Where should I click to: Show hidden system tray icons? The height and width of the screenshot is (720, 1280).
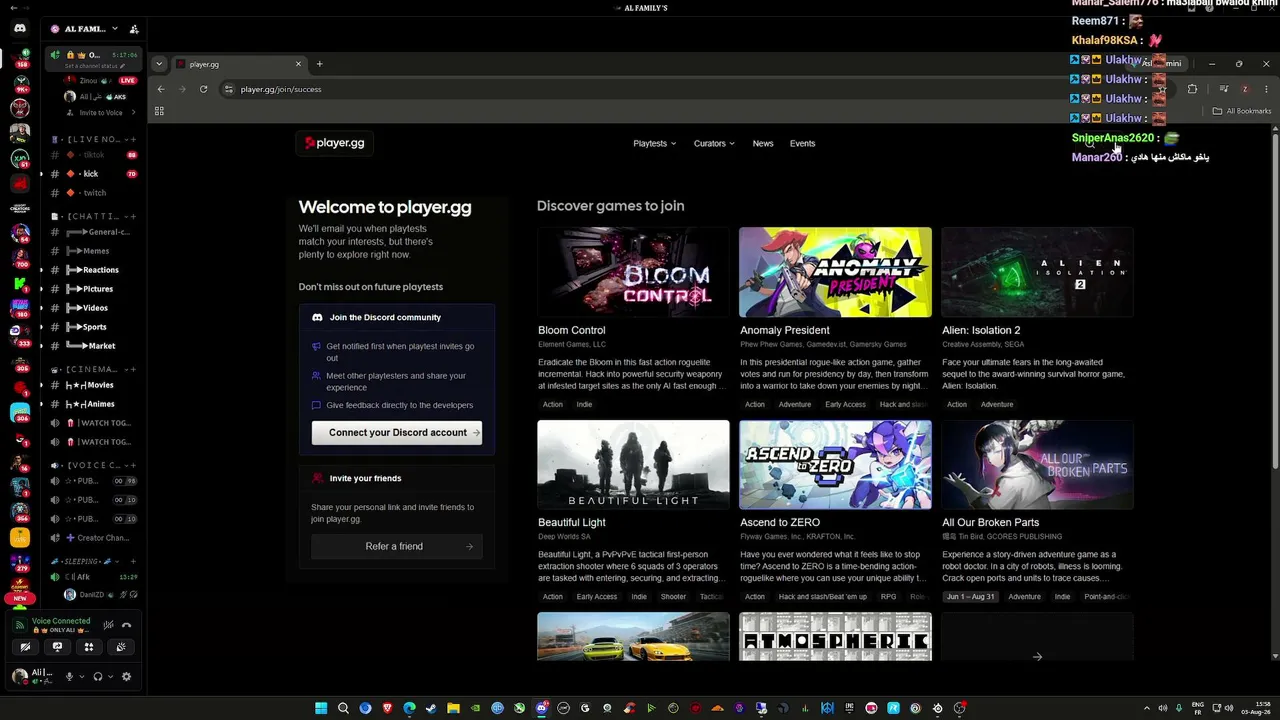pyautogui.click(x=1146, y=708)
